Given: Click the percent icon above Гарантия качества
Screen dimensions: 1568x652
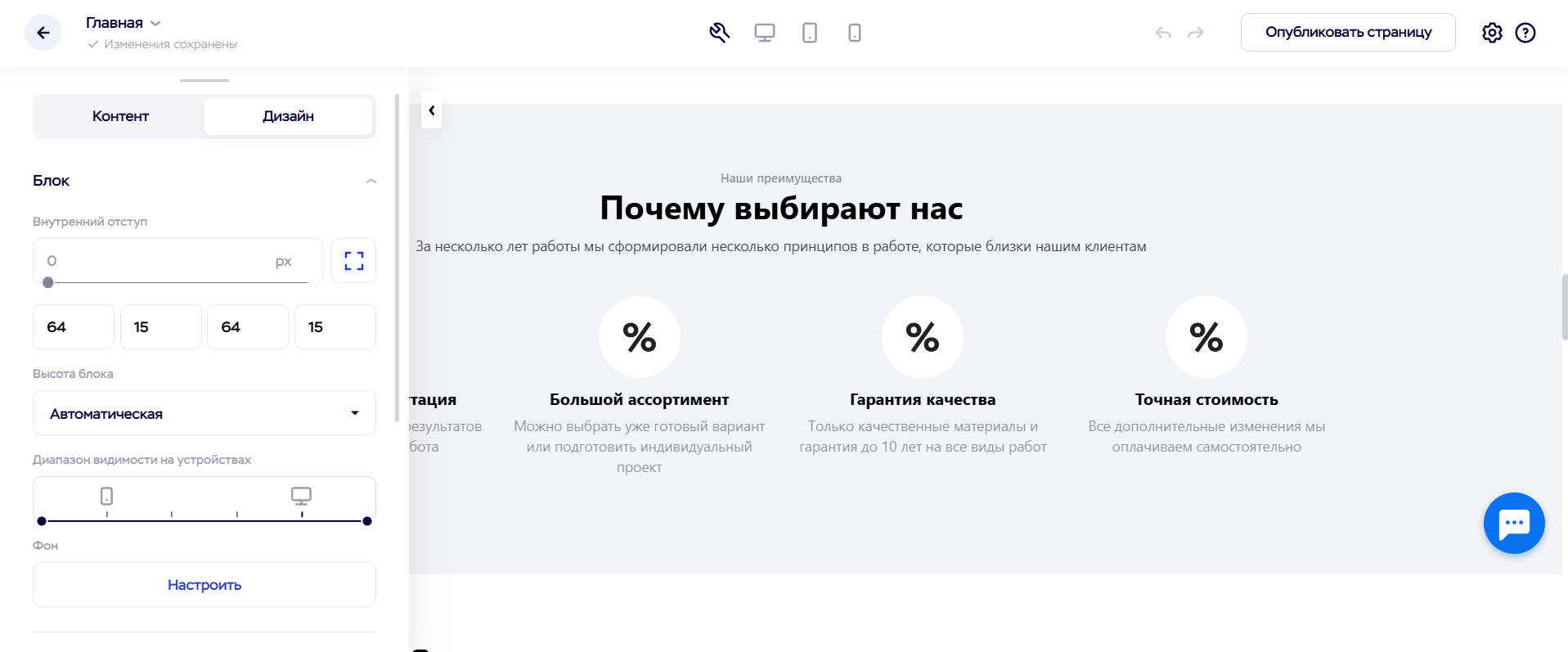Looking at the screenshot, I should point(923,337).
